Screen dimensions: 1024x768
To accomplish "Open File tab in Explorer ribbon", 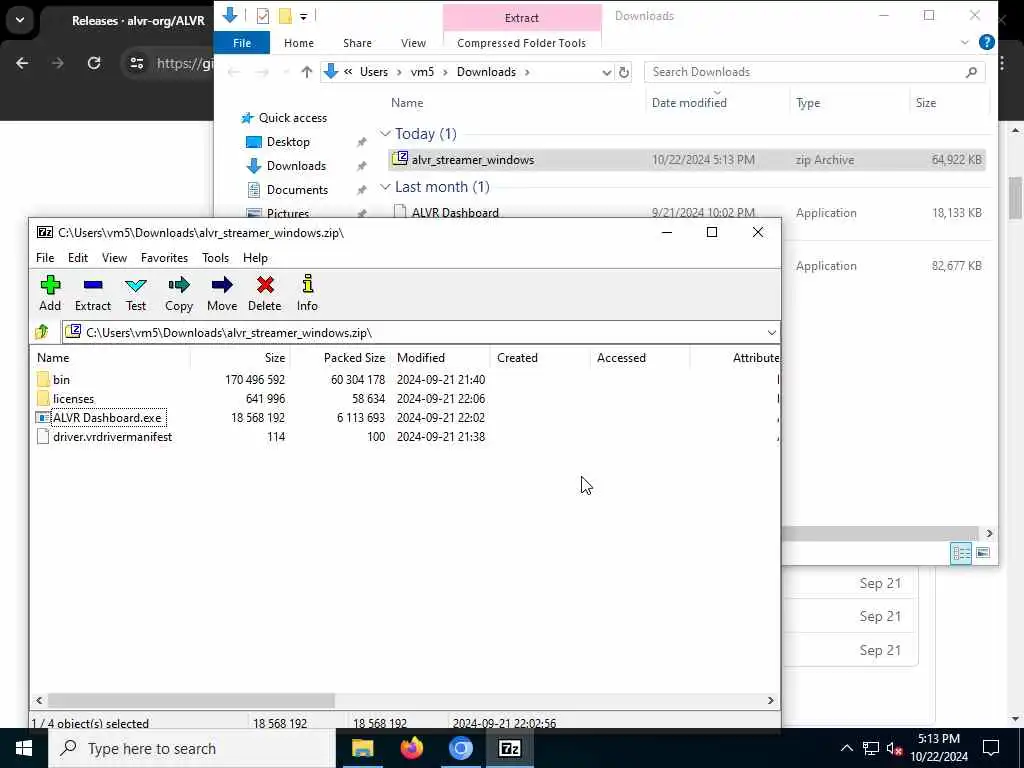I will click(x=242, y=43).
